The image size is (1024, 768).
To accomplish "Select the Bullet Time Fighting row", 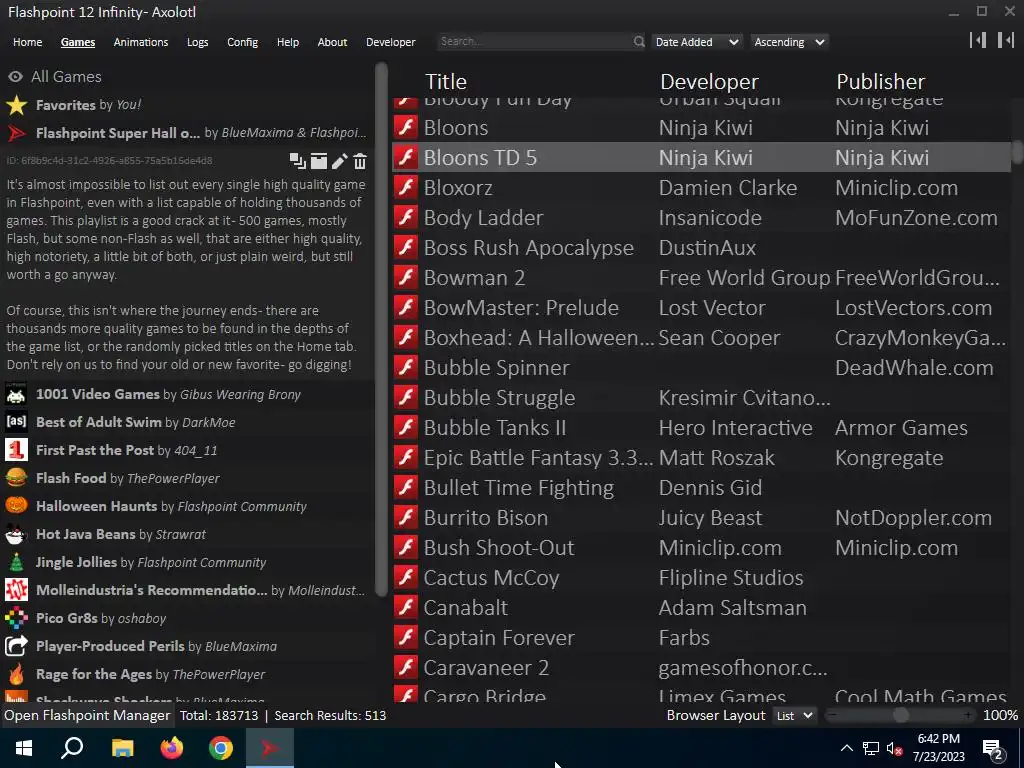I will pos(701,488).
